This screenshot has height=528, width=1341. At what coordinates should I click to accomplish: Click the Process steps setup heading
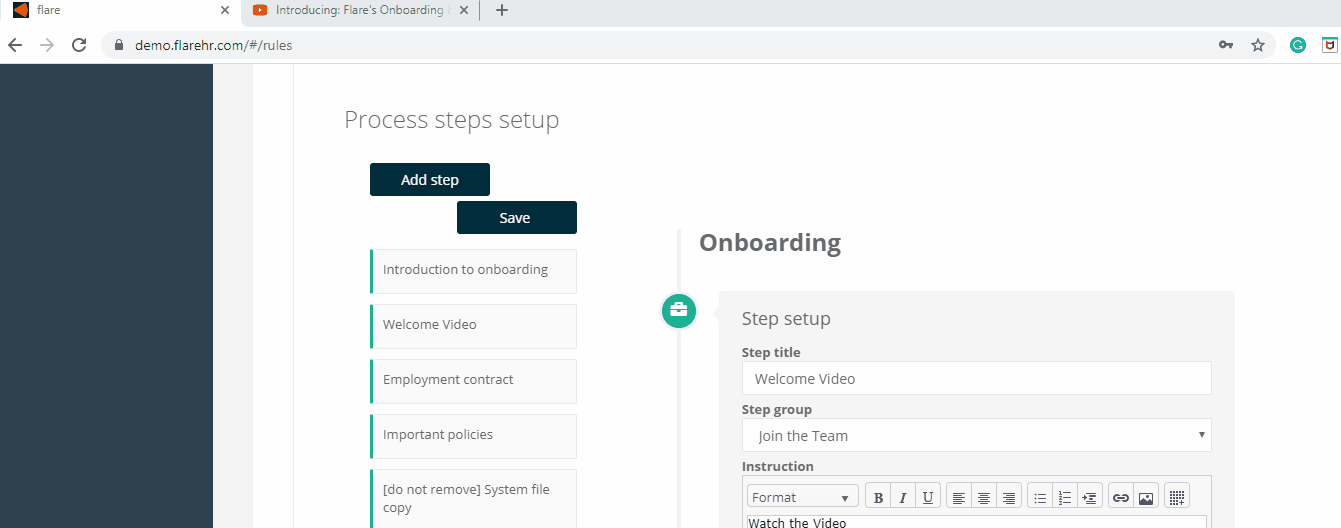pyautogui.click(x=452, y=120)
